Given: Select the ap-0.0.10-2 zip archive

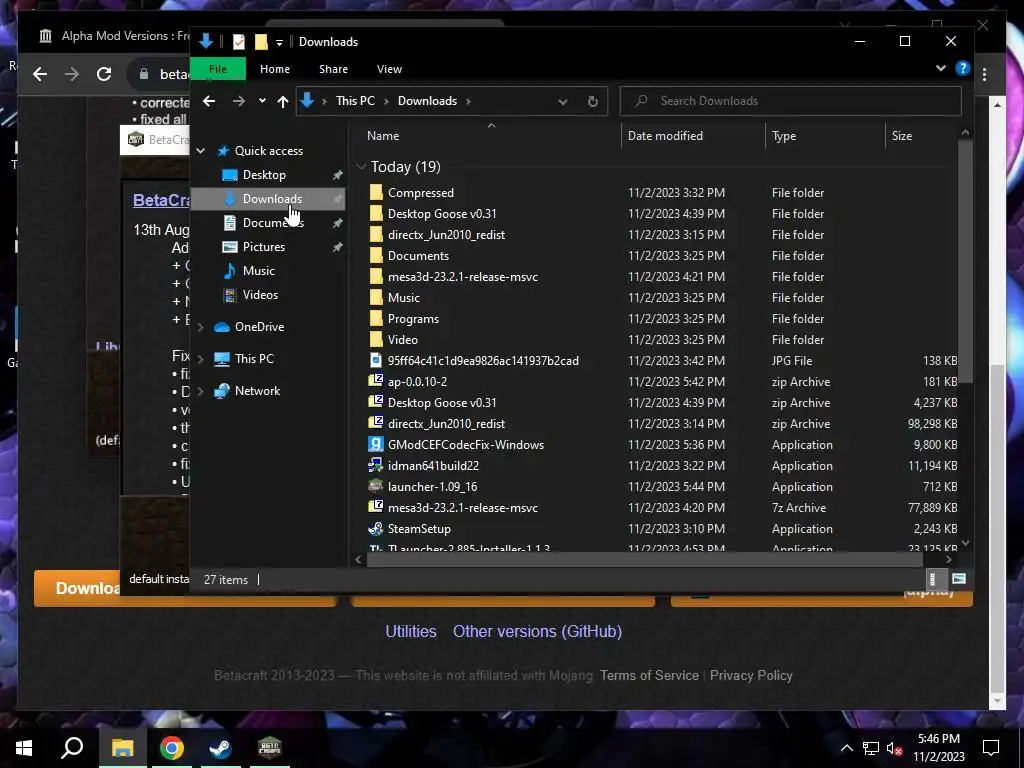Looking at the screenshot, I should click(417, 381).
